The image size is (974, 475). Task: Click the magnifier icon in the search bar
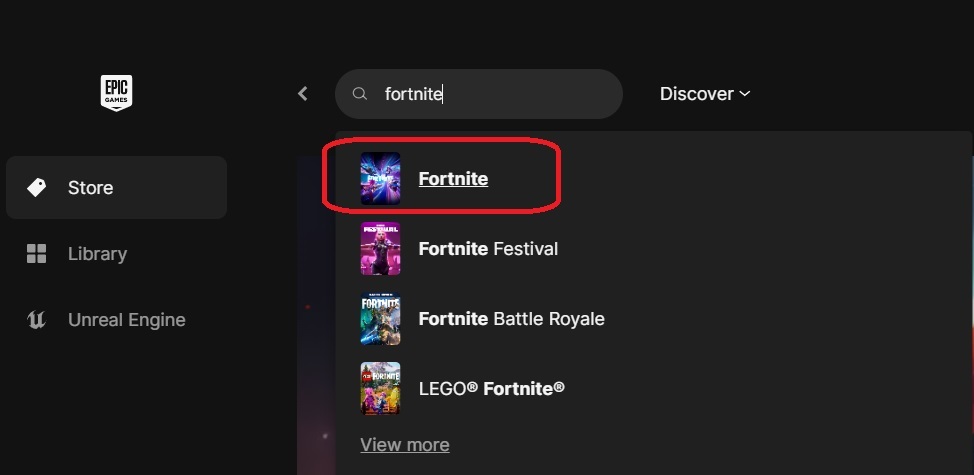click(360, 94)
